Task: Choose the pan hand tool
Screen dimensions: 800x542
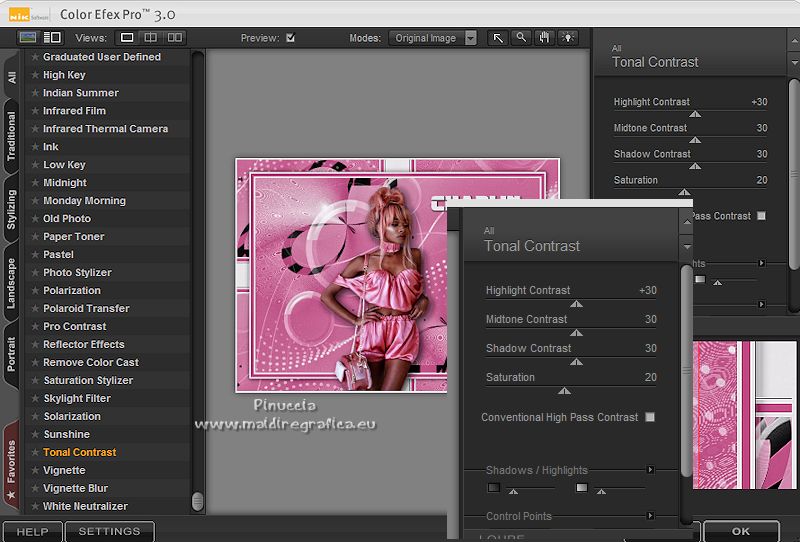Action: click(545, 38)
